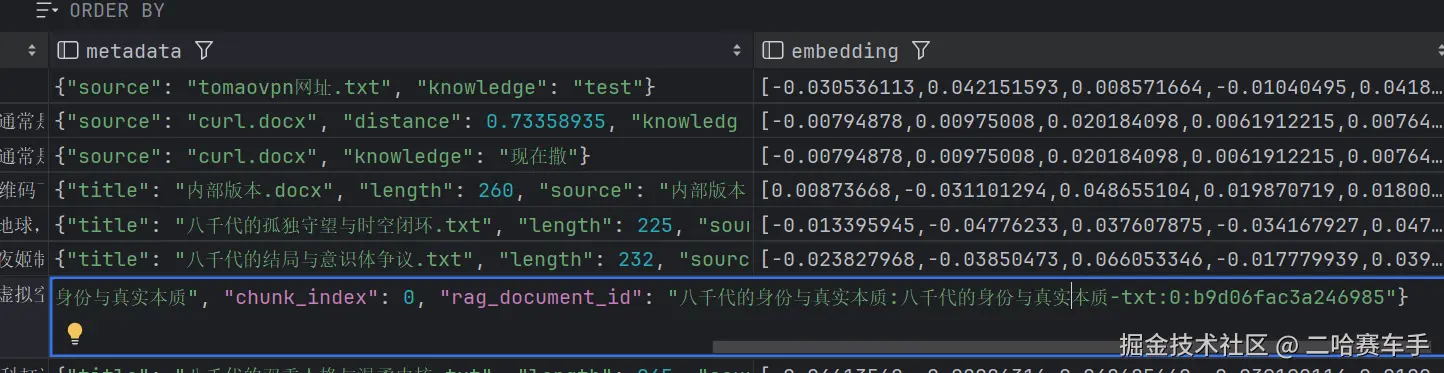Click the yellow lightbulb hint icon
Viewport: 1444px width, 373px height.
point(74,333)
